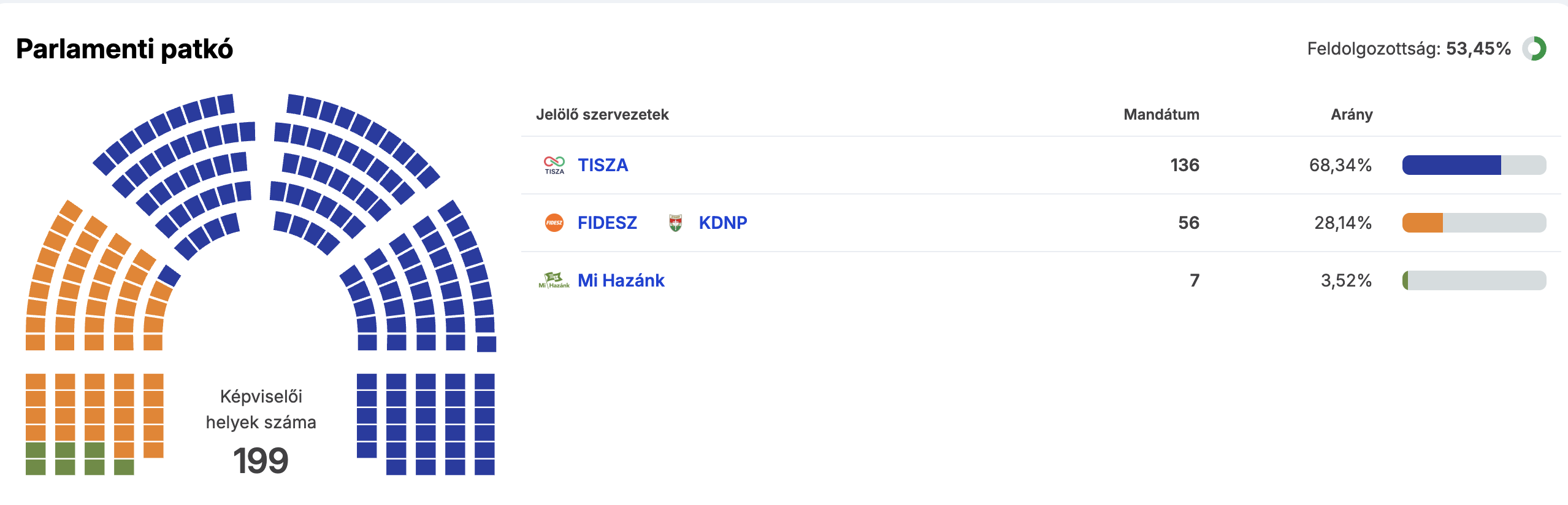Image resolution: width=1568 pixels, height=505 pixels.
Task: Click the KDNP coat-of-arms logo
Action: [x=675, y=223]
